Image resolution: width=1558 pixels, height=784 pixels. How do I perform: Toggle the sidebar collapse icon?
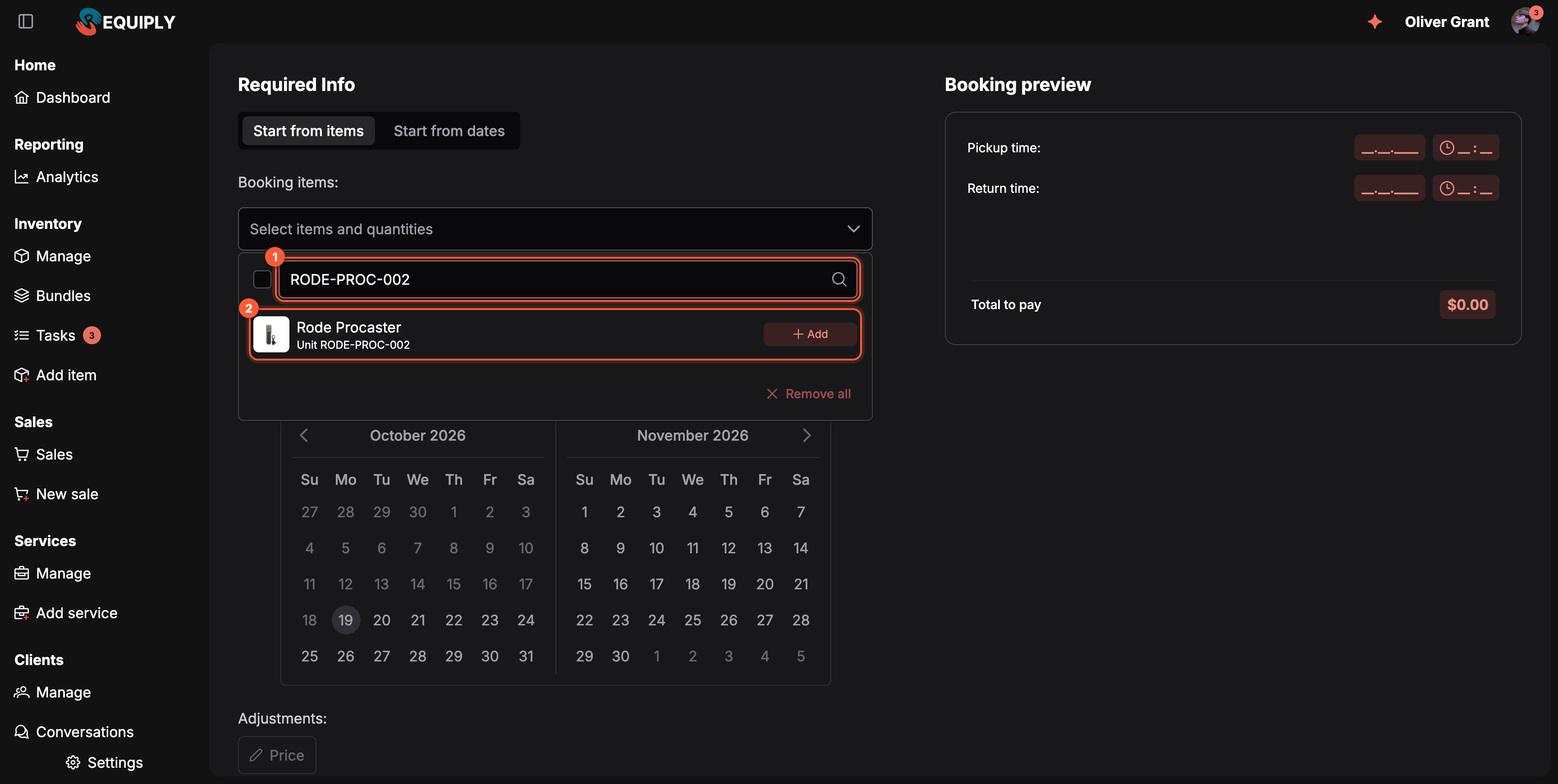coord(25,22)
